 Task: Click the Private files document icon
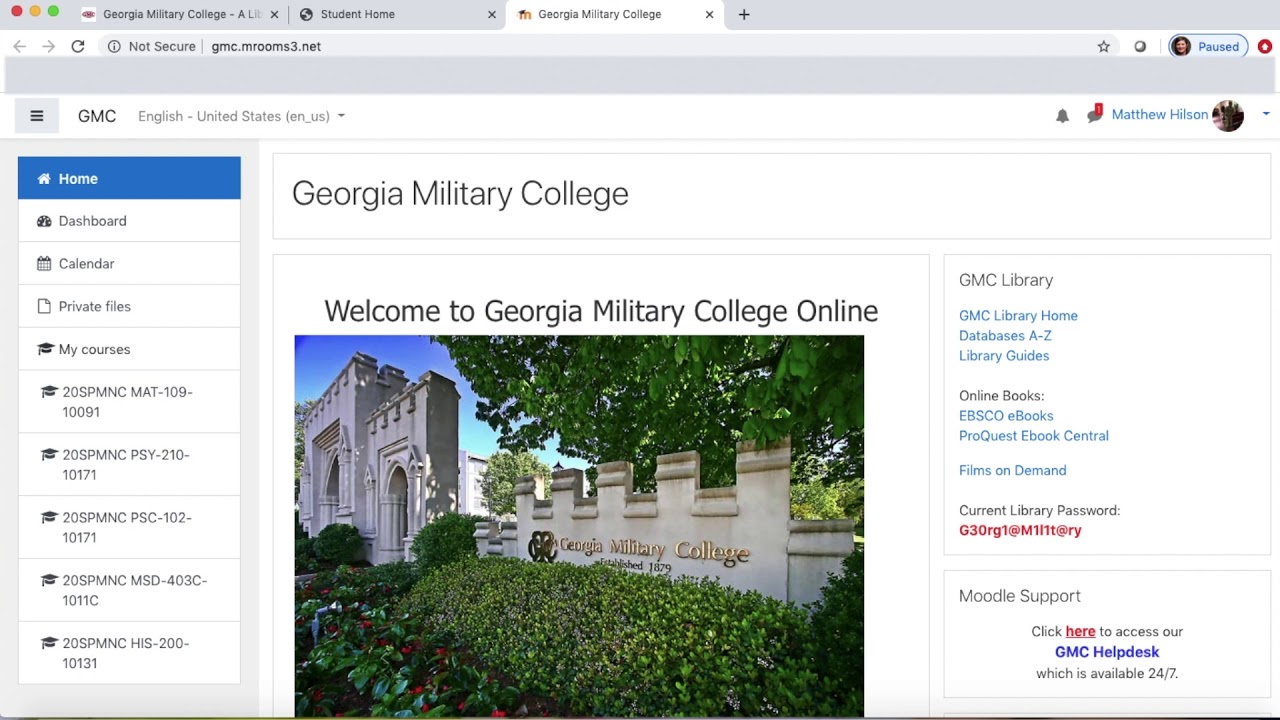tap(44, 307)
